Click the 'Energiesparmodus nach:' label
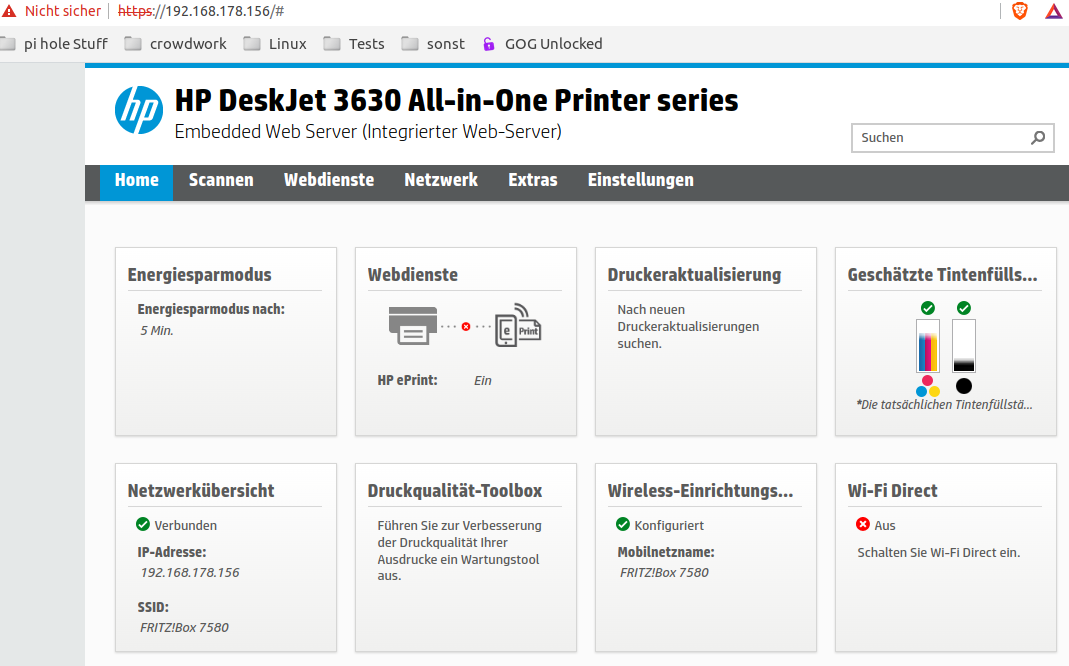This screenshot has height=666, width=1069. tap(211, 309)
